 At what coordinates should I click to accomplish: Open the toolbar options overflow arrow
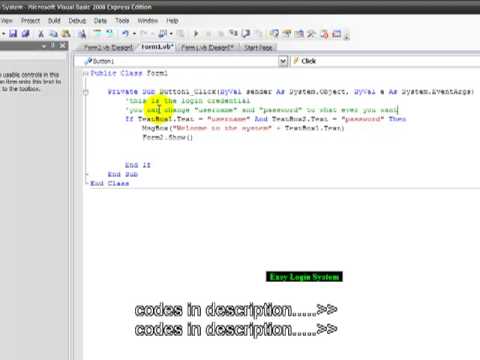(x=347, y=35)
